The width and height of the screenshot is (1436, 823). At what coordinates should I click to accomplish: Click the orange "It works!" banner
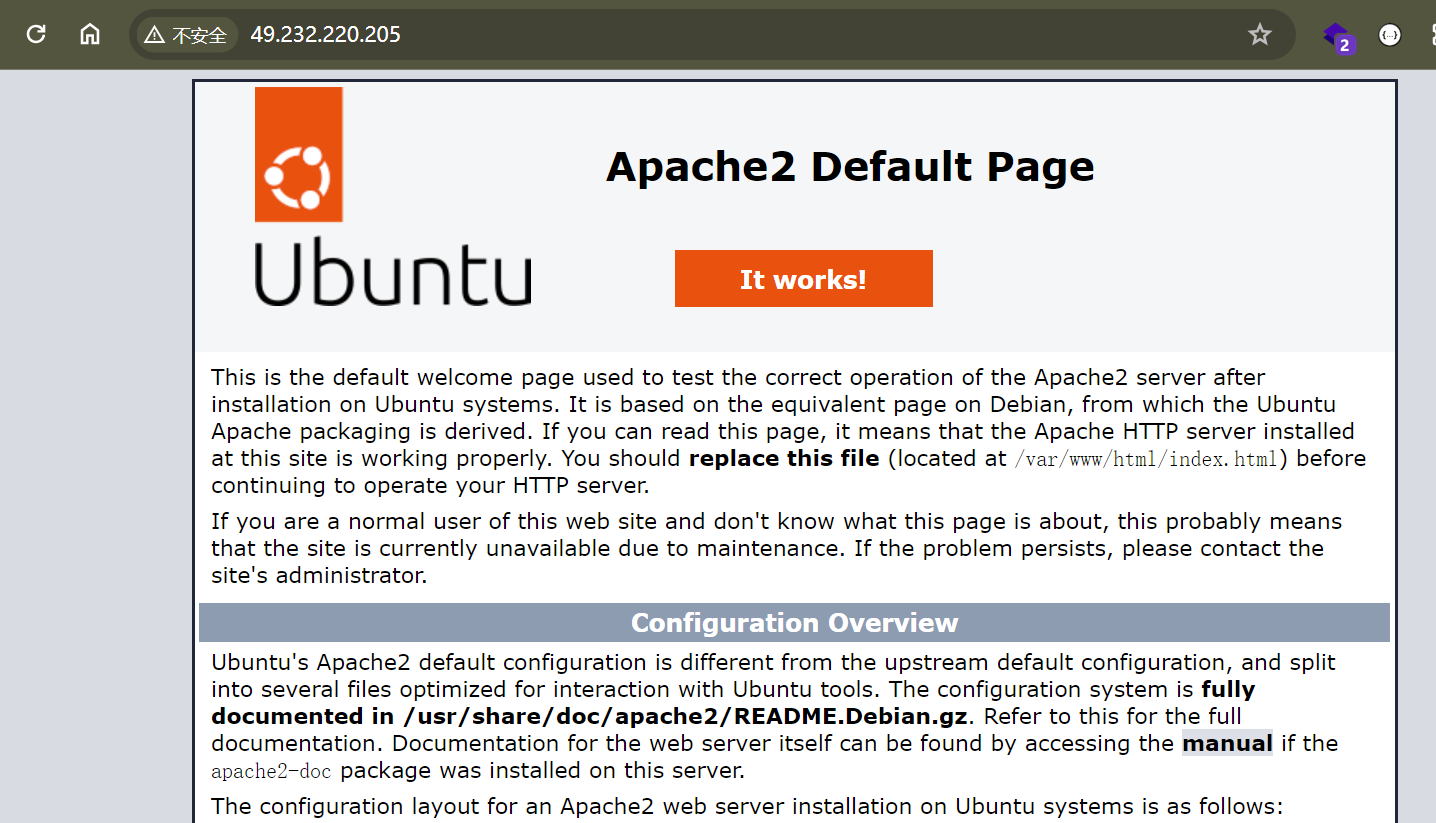(804, 279)
